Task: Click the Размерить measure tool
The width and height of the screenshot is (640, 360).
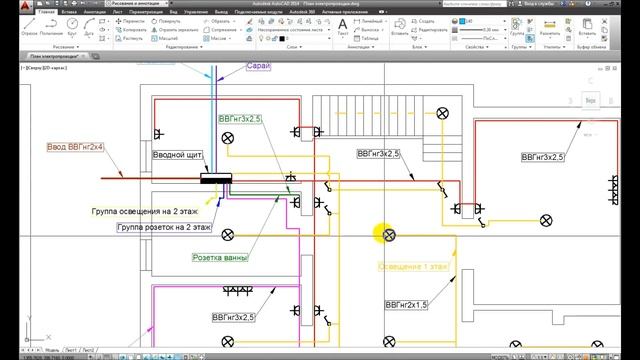Action: [550, 27]
